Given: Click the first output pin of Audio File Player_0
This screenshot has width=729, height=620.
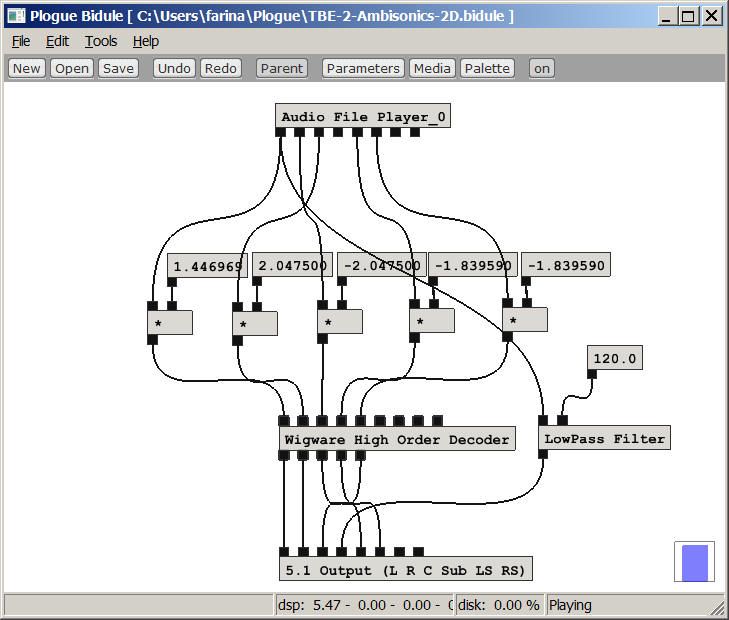Looking at the screenshot, I should [x=280, y=132].
